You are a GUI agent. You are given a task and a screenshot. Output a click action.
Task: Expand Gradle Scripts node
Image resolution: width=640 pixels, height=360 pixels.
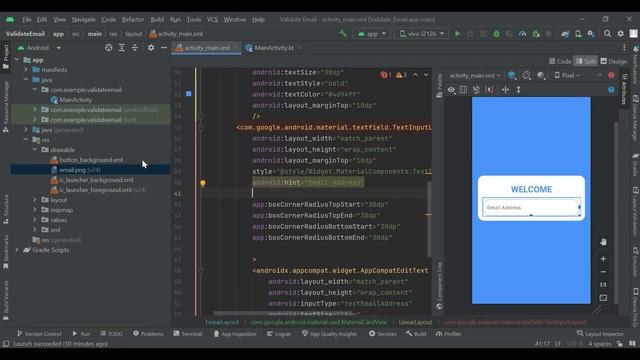(17, 250)
